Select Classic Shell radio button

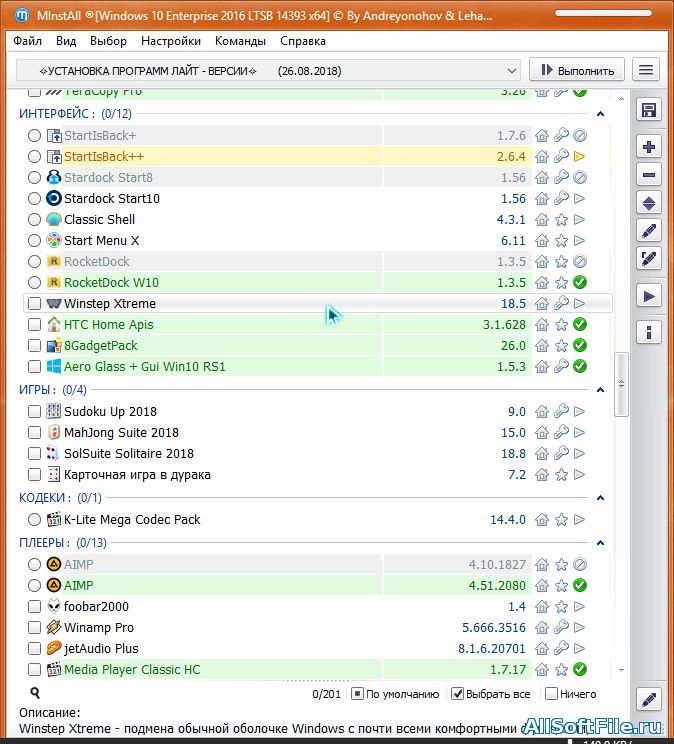click(34, 220)
